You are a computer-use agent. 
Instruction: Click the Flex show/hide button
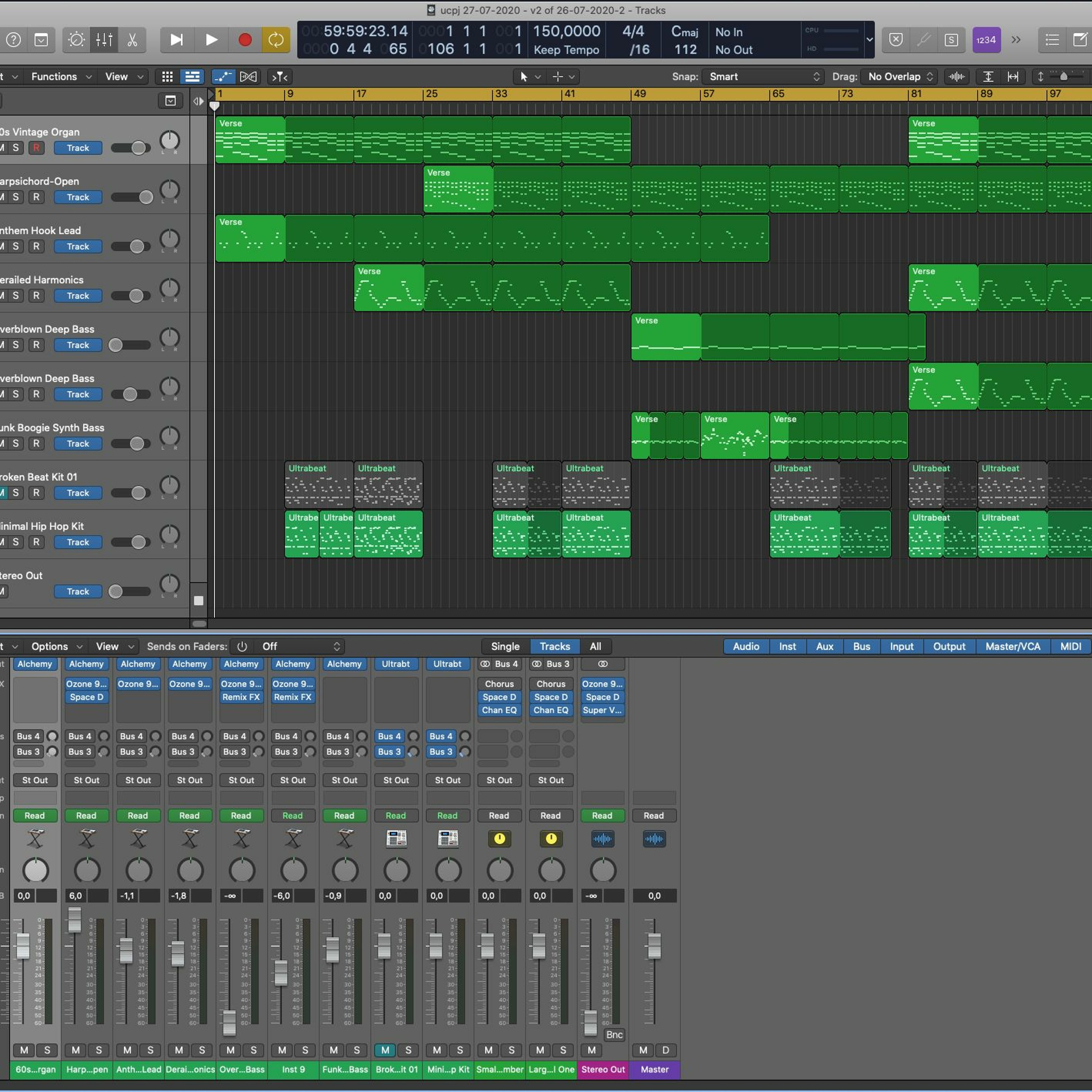pos(248,76)
